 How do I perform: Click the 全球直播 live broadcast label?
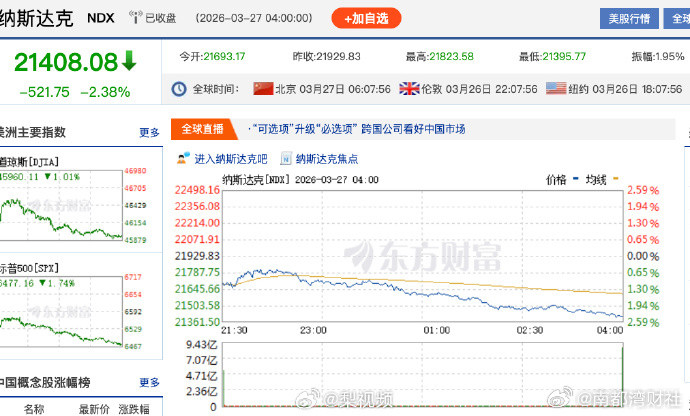tap(202, 129)
